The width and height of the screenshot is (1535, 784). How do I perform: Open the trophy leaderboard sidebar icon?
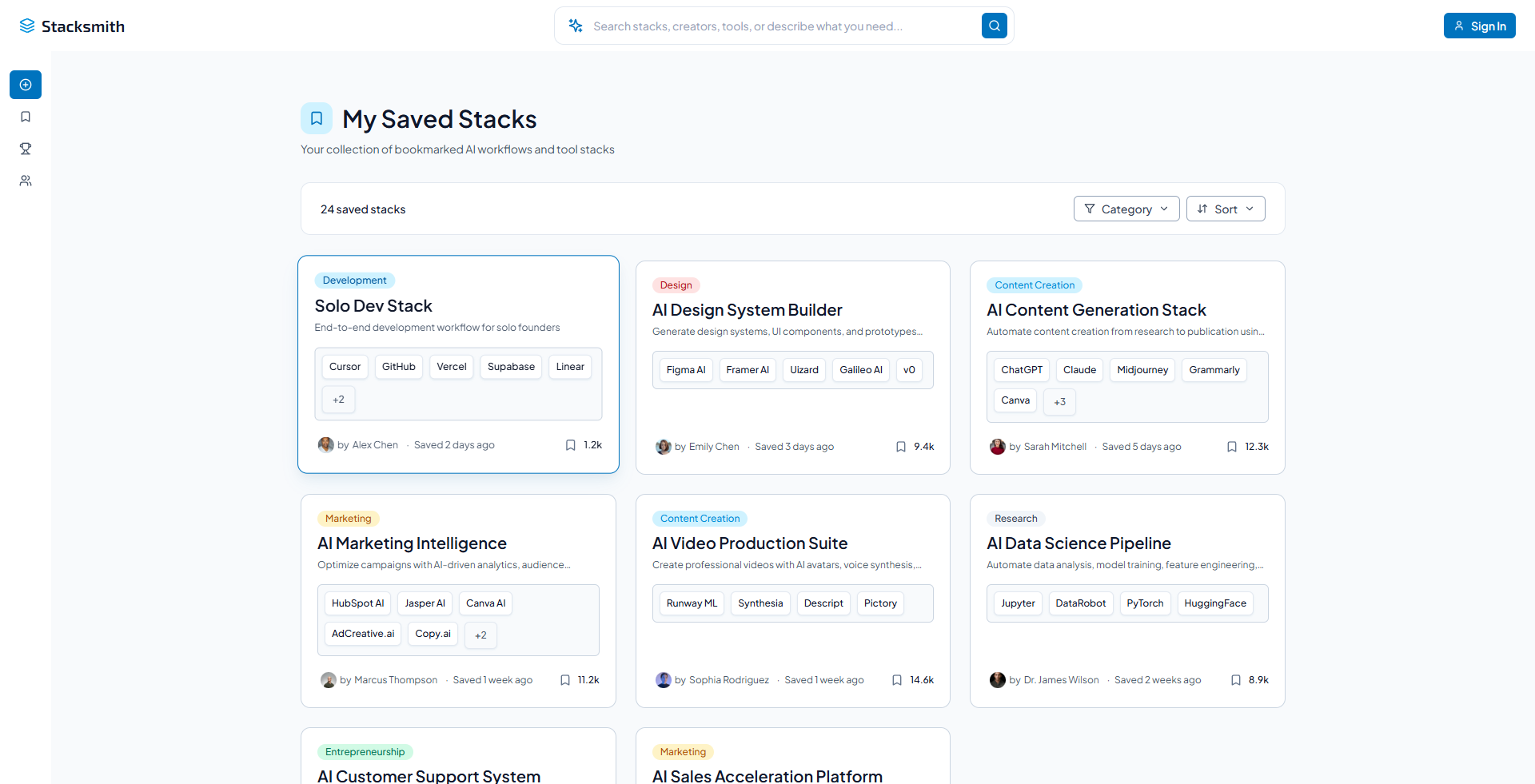(26, 149)
